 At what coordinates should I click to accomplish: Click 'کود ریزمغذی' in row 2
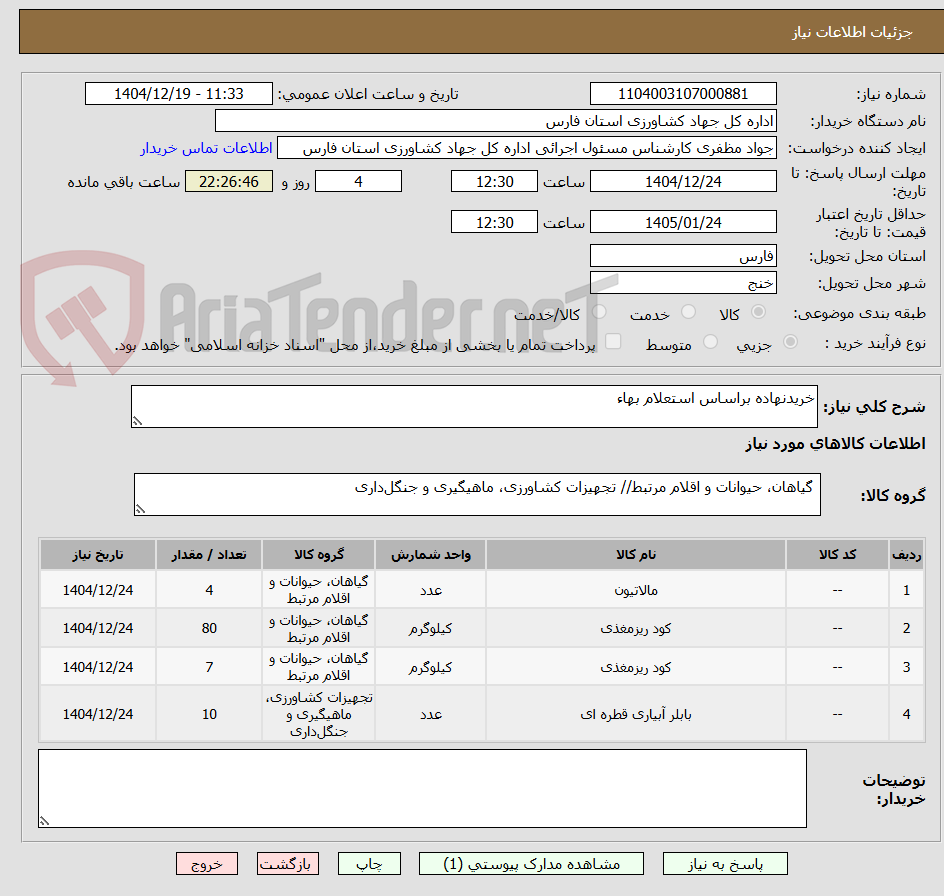(x=636, y=628)
